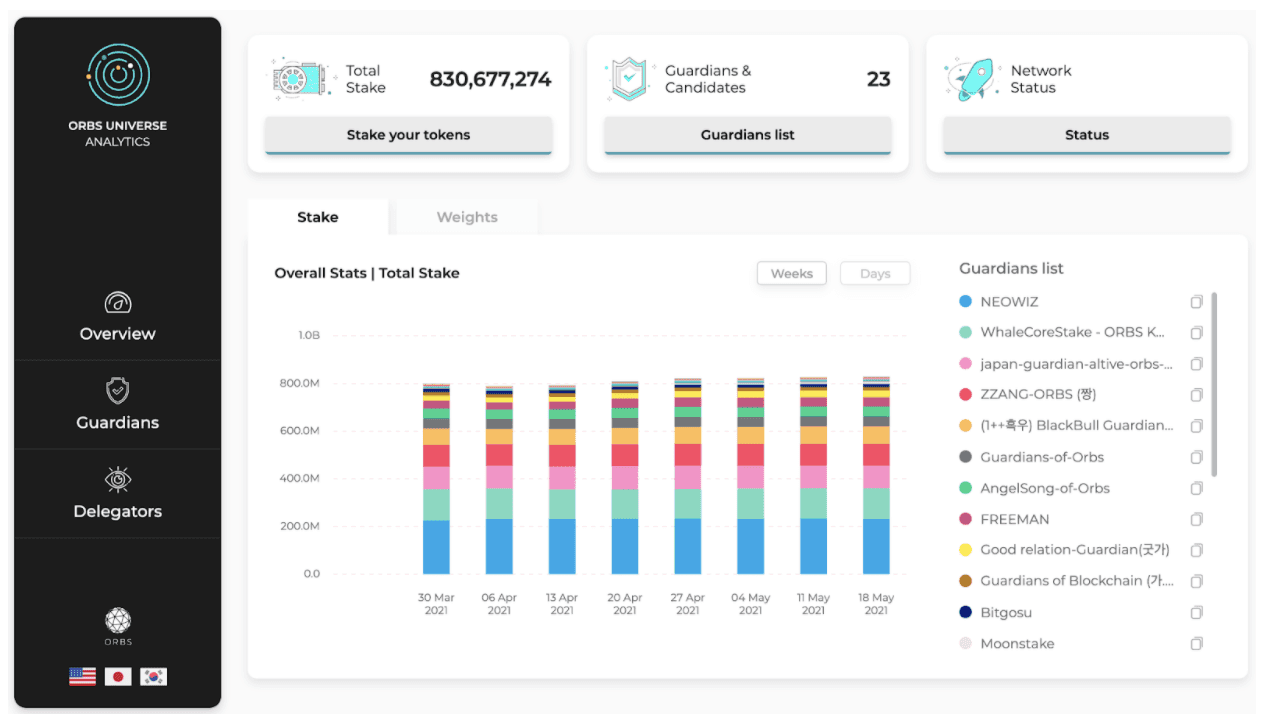1264x722 pixels.
Task: Select Moonstake in Guardians list
Action: point(1017,644)
